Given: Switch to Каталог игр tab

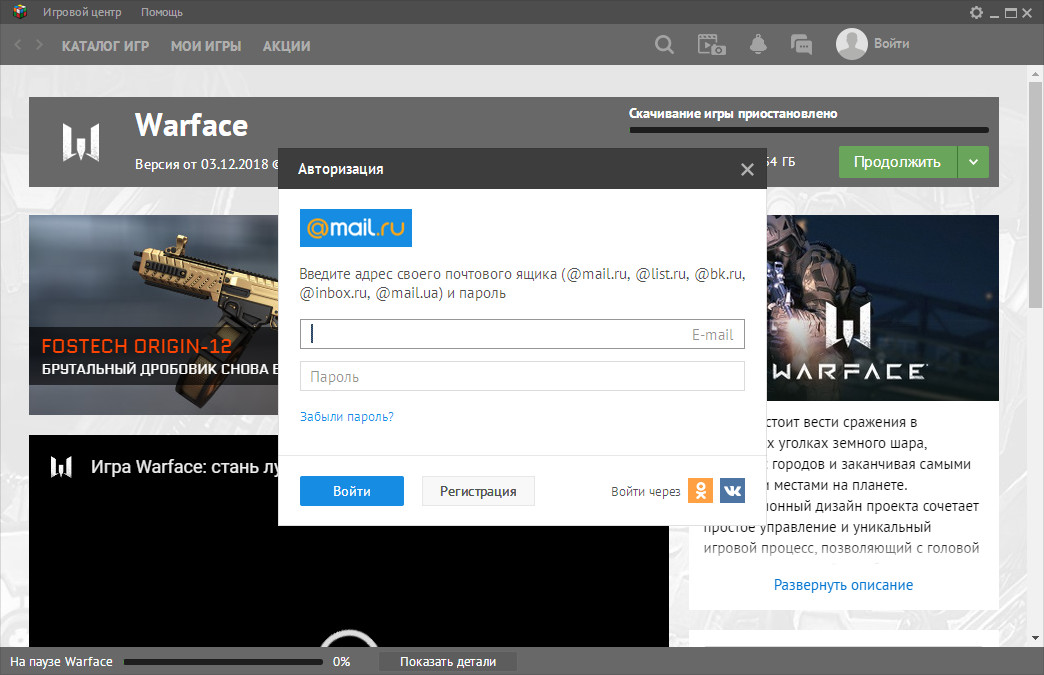Looking at the screenshot, I should pos(105,46).
